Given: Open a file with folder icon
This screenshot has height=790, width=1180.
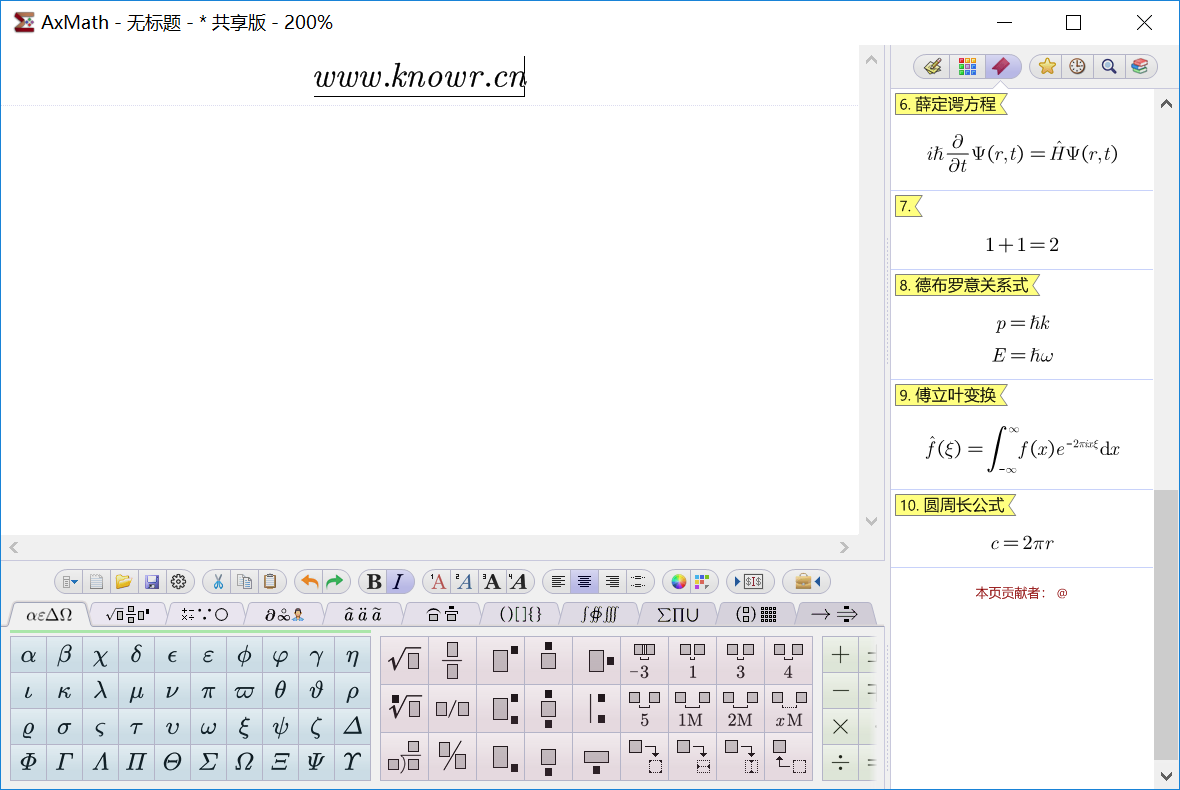Looking at the screenshot, I should tap(123, 582).
